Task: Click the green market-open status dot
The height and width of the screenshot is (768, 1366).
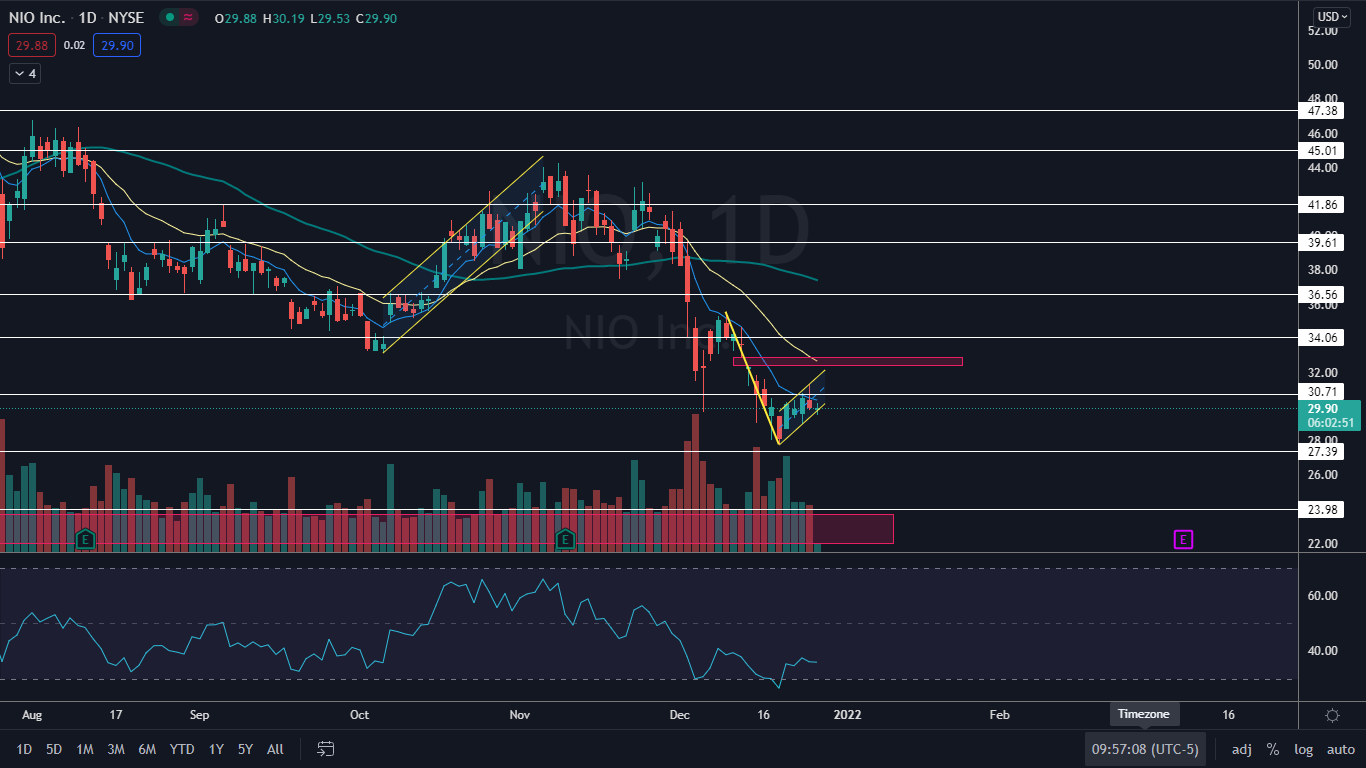Action: pyautogui.click(x=169, y=17)
